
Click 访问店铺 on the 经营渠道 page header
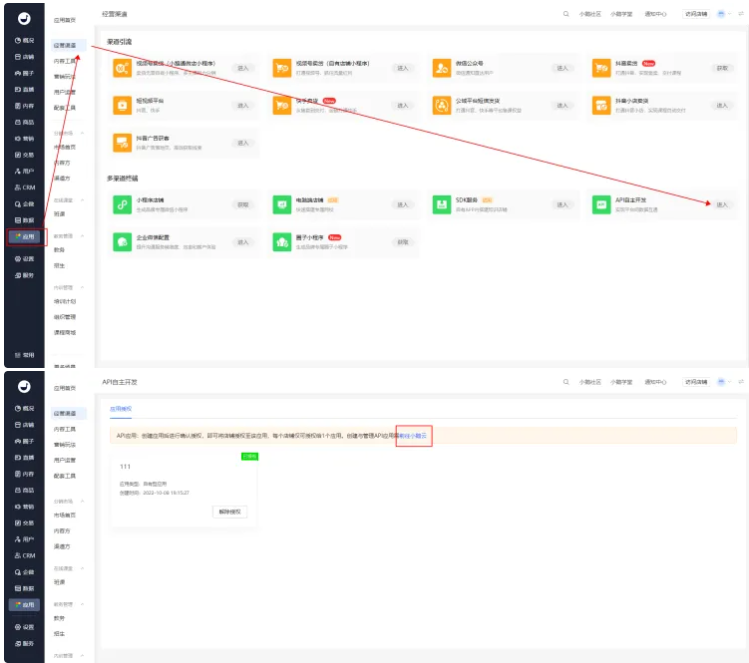point(696,14)
